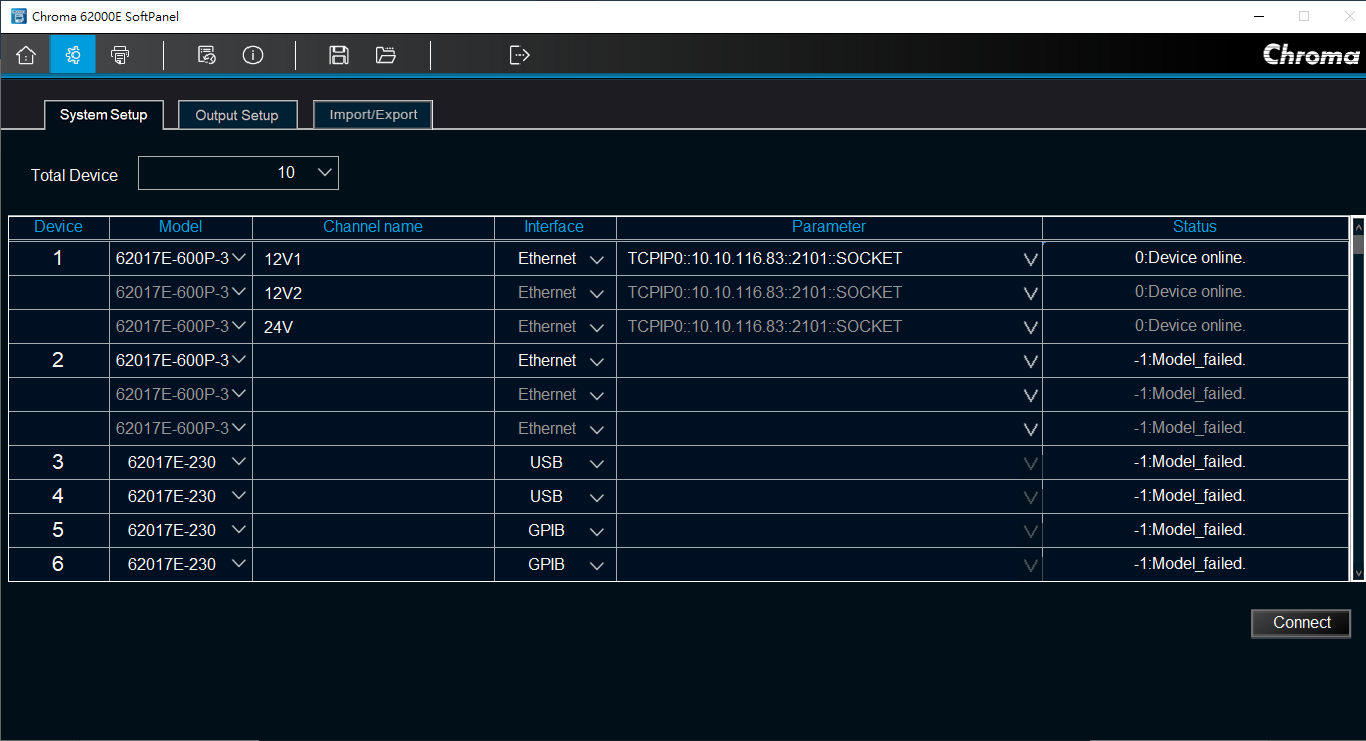Click '-1:Model_failed.' status for Device 6
1366x741 pixels.
(x=1190, y=564)
